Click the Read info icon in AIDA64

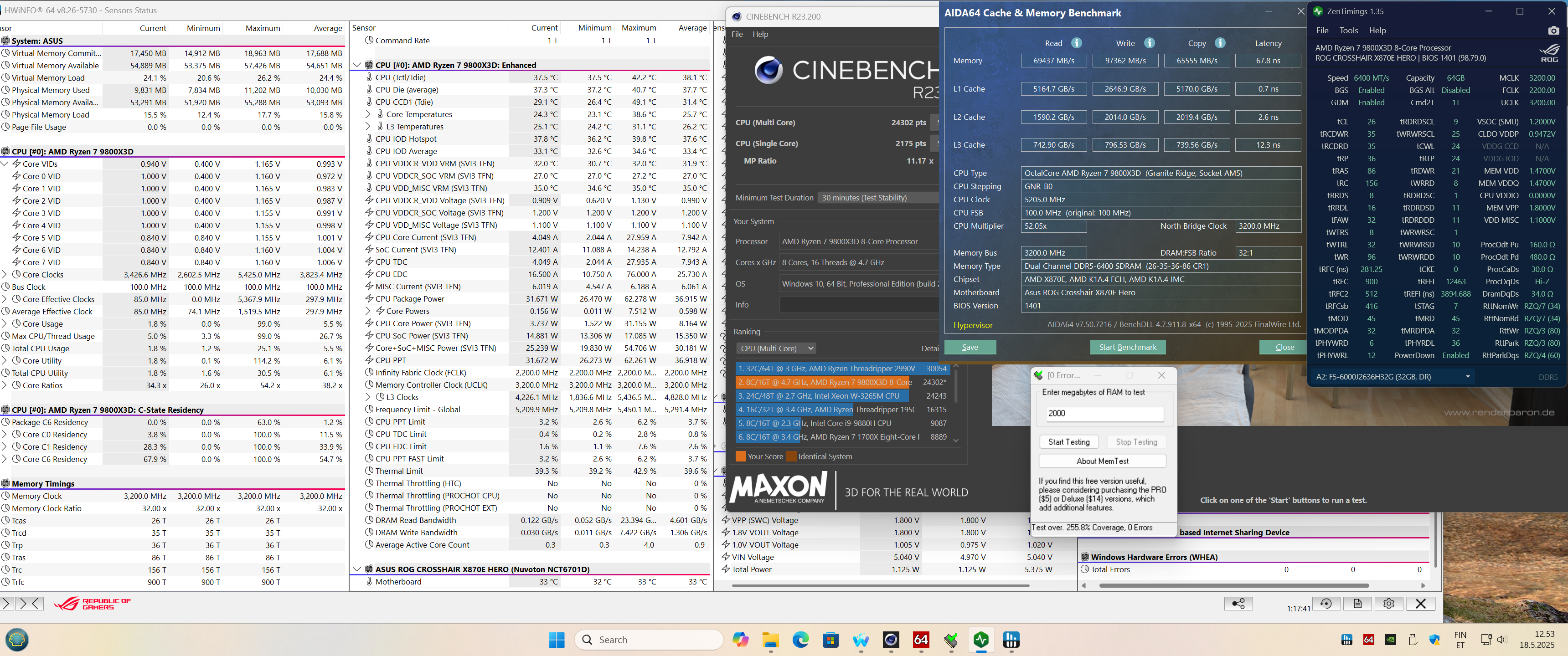pos(1076,43)
